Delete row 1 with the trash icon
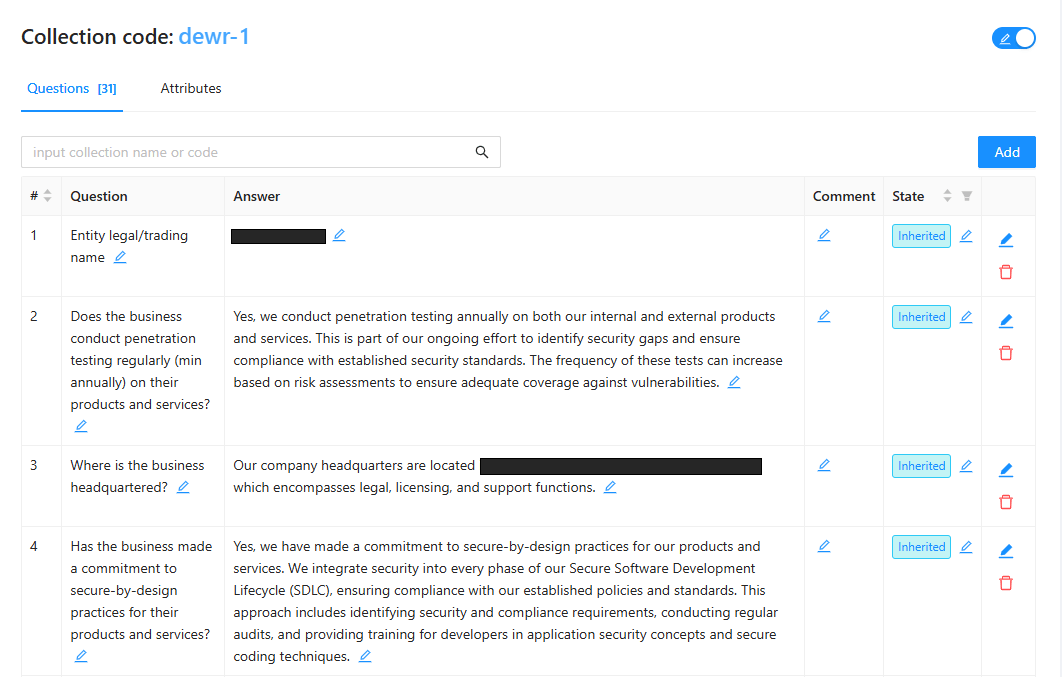Image resolution: width=1062 pixels, height=677 pixels. (x=1006, y=272)
